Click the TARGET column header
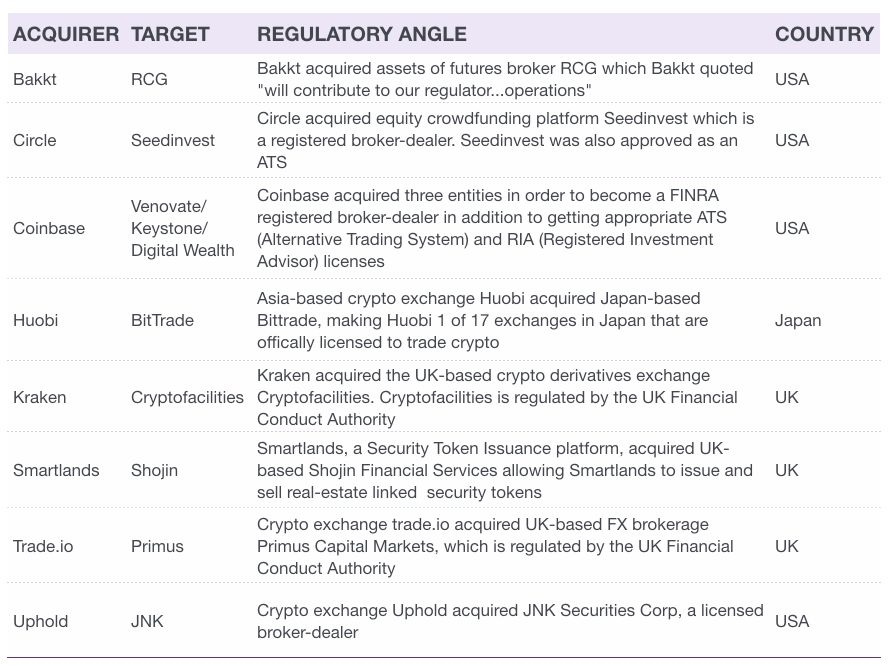 [x=170, y=34]
